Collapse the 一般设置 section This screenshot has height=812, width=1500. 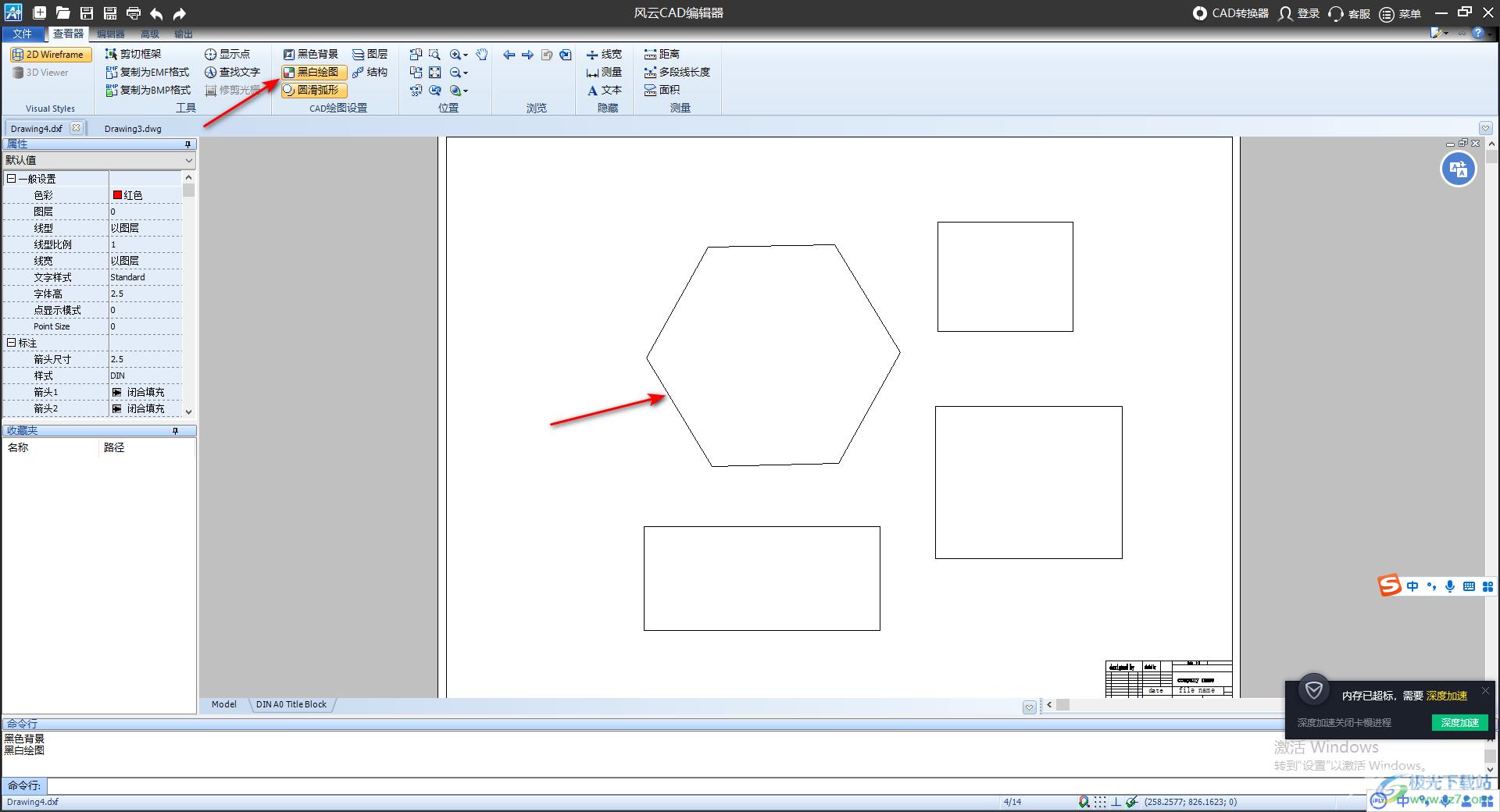(11, 179)
